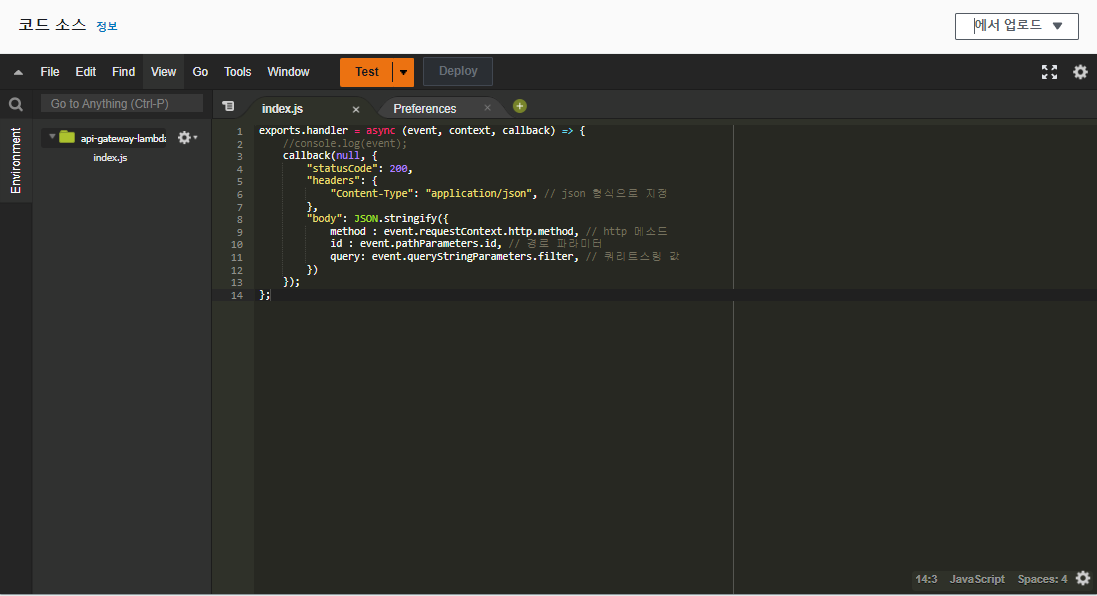Open editor settings gear in the status bar
Screen dimensions: 1097x596
pyautogui.click(x=1083, y=578)
